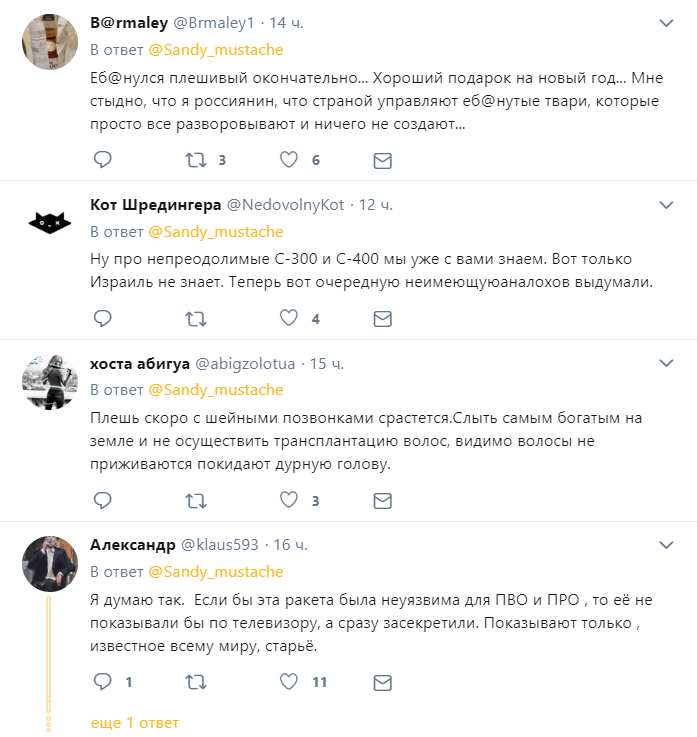This screenshot has width=697, height=737.
Task: Open B@rmaley tweet options chevron
Action: [x=666, y=22]
